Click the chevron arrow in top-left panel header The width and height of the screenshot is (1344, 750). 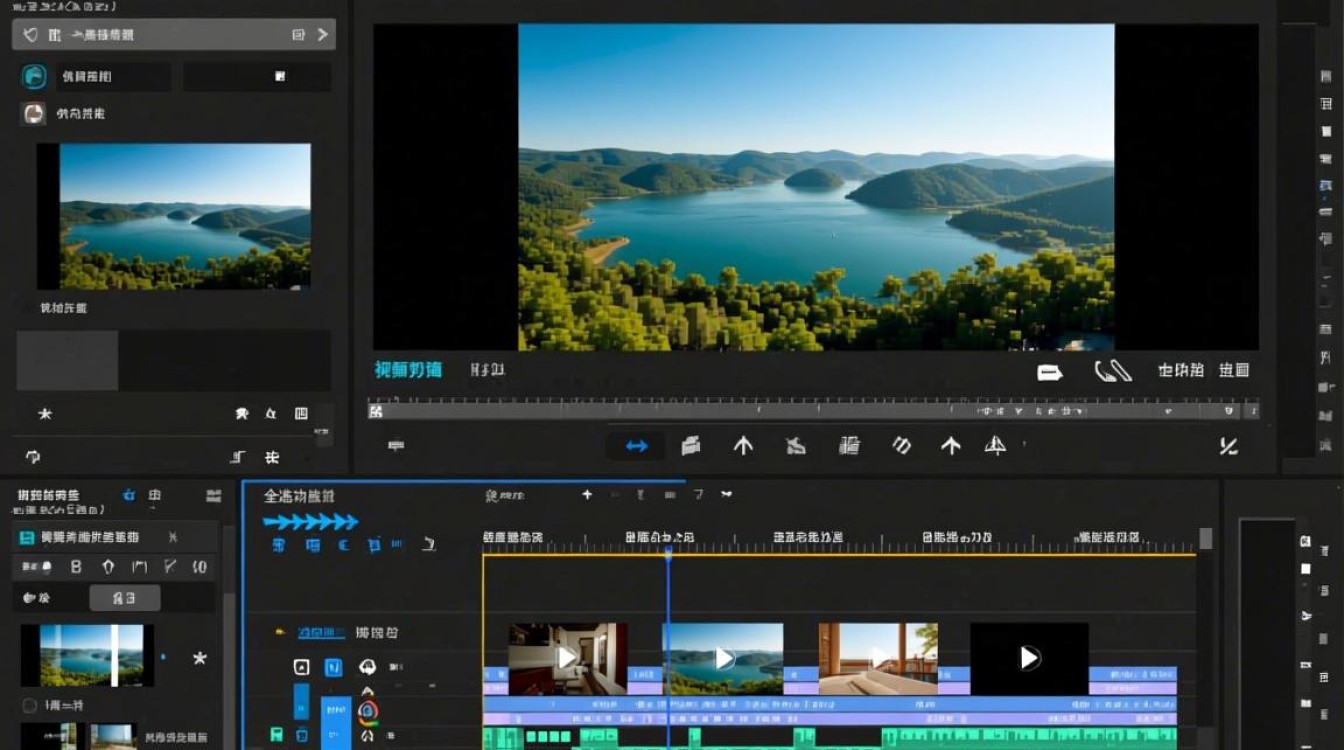pyautogui.click(x=322, y=34)
